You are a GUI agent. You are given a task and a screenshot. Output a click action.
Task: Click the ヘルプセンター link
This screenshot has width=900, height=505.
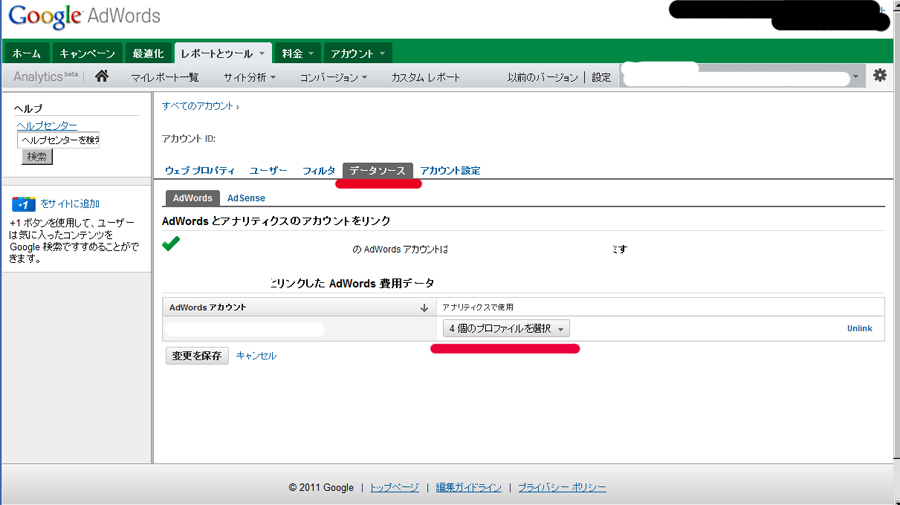click(x=46, y=125)
